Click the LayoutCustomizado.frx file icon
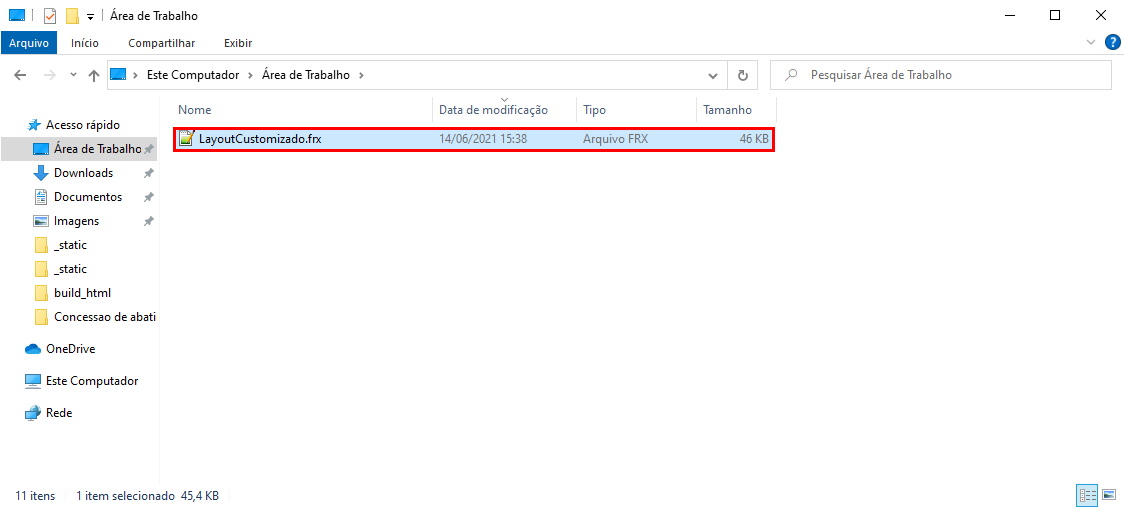The width and height of the screenshot is (1125, 508). pyautogui.click(x=187, y=139)
